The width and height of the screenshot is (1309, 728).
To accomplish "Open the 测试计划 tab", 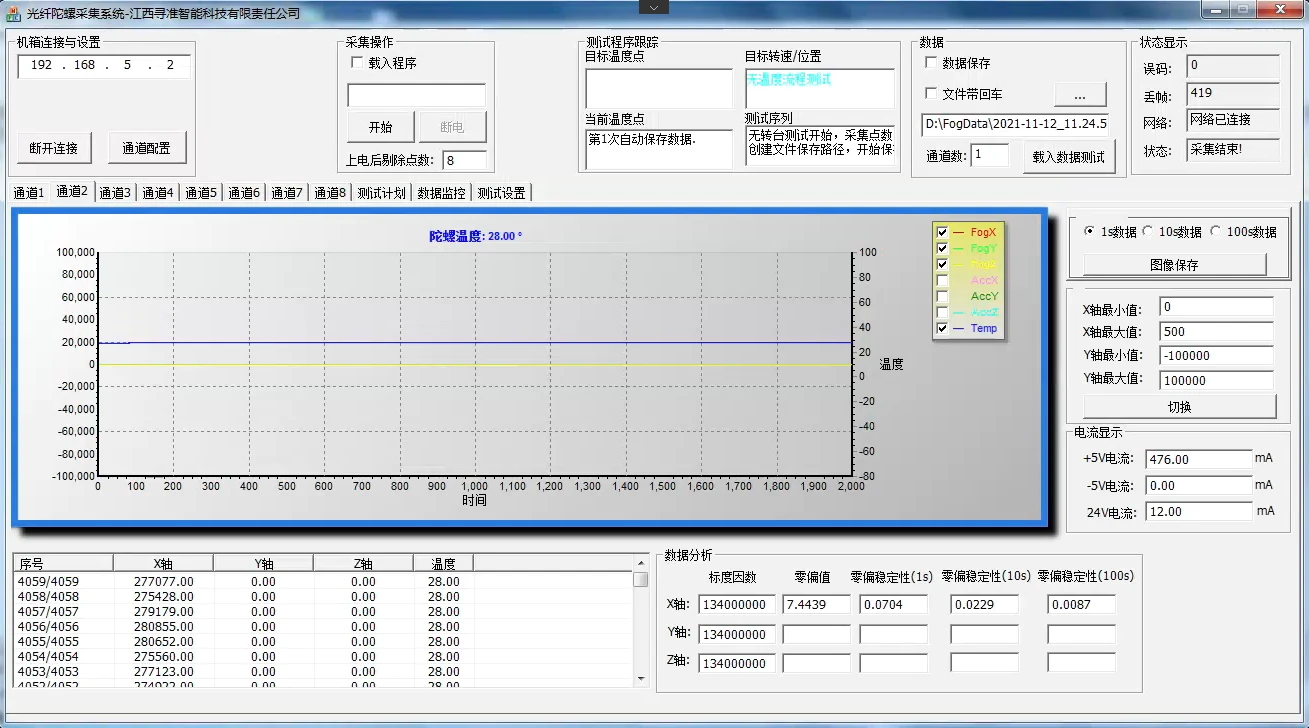I will 381,193.
